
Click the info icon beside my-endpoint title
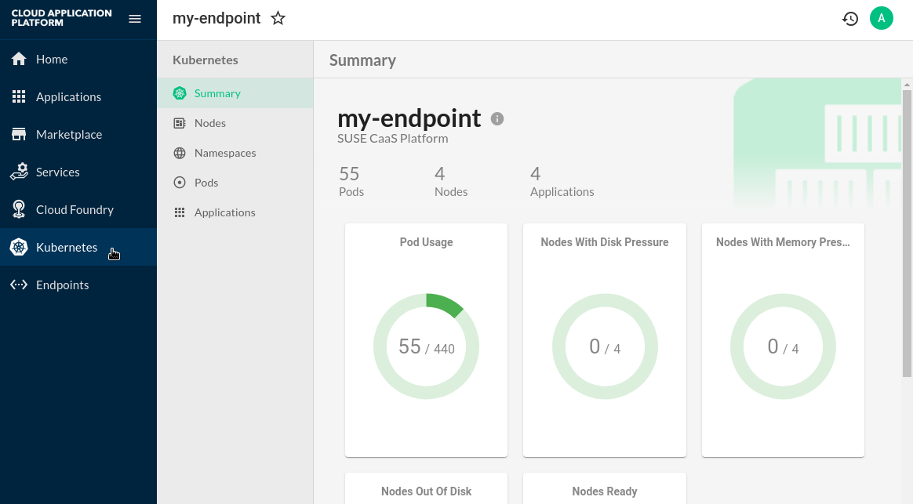tap(497, 119)
